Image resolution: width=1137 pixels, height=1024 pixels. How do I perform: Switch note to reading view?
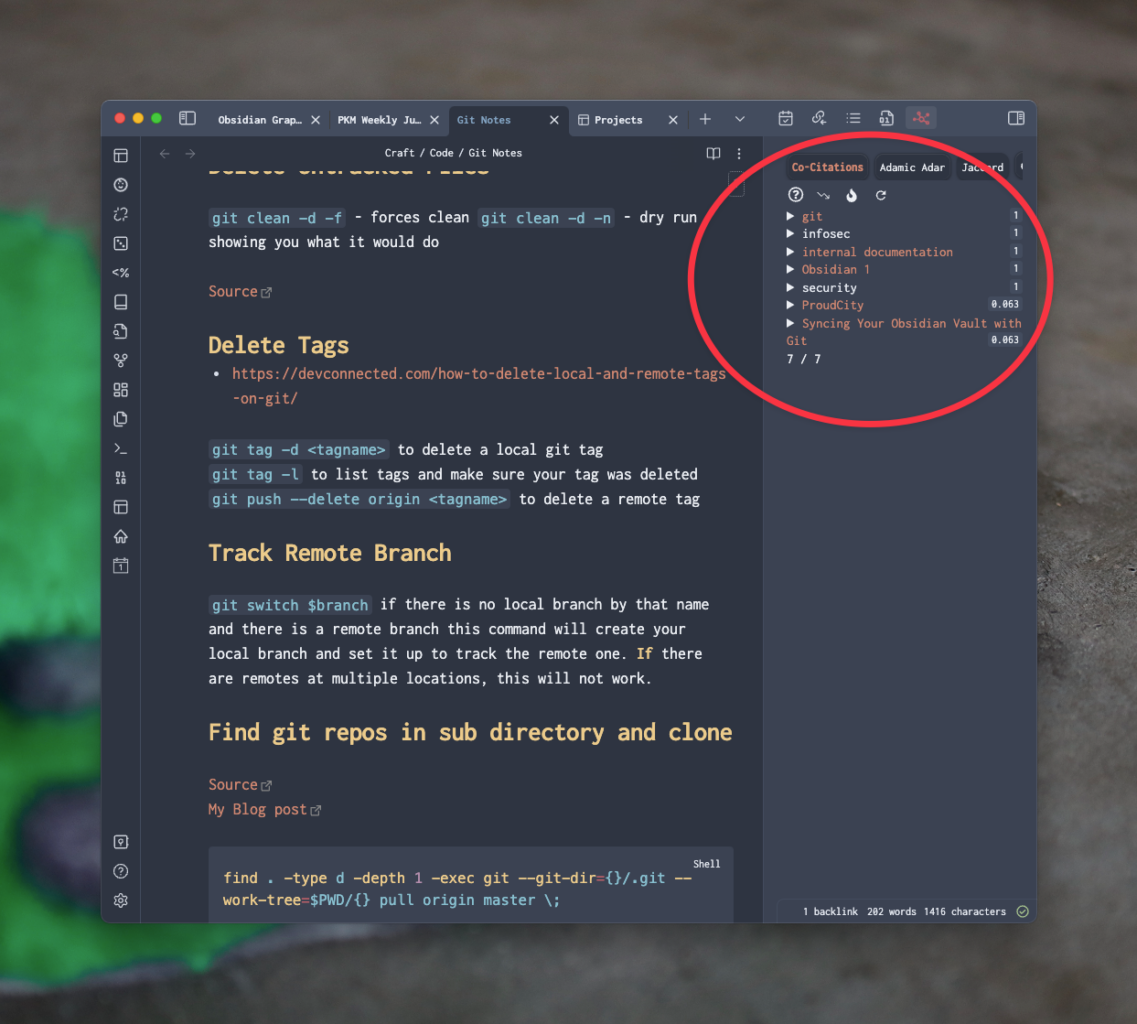point(713,154)
